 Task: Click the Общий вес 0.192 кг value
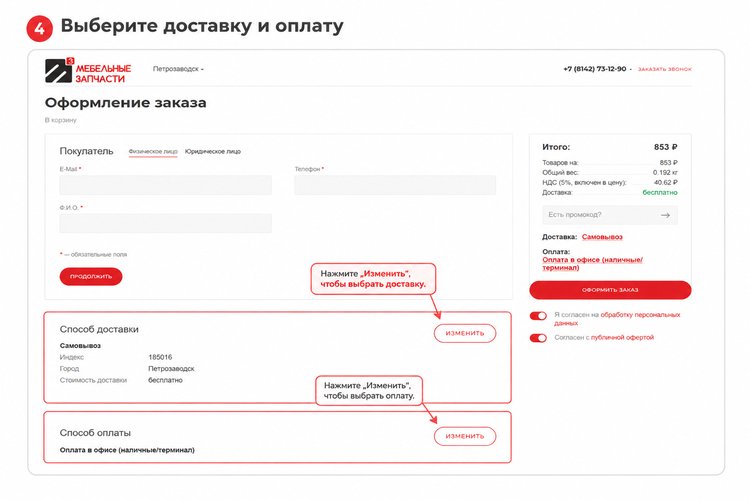pos(665,172)
